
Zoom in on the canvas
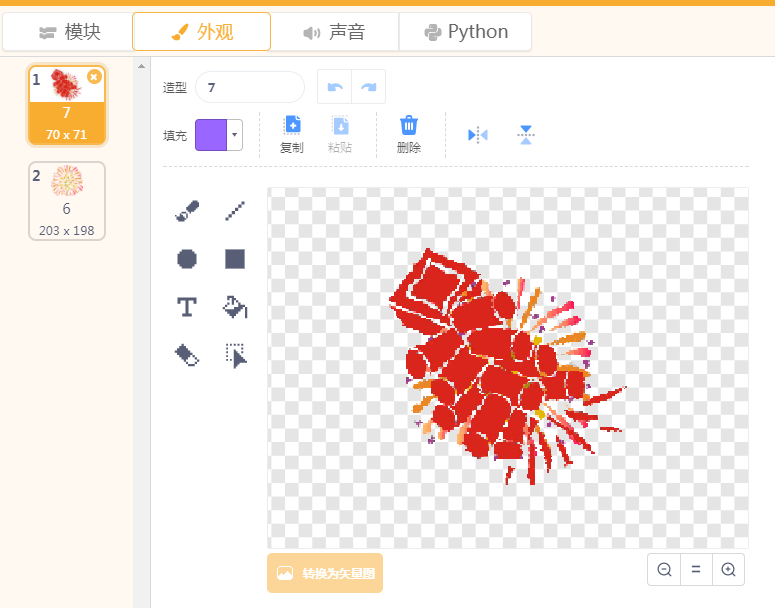click(728, 569)
